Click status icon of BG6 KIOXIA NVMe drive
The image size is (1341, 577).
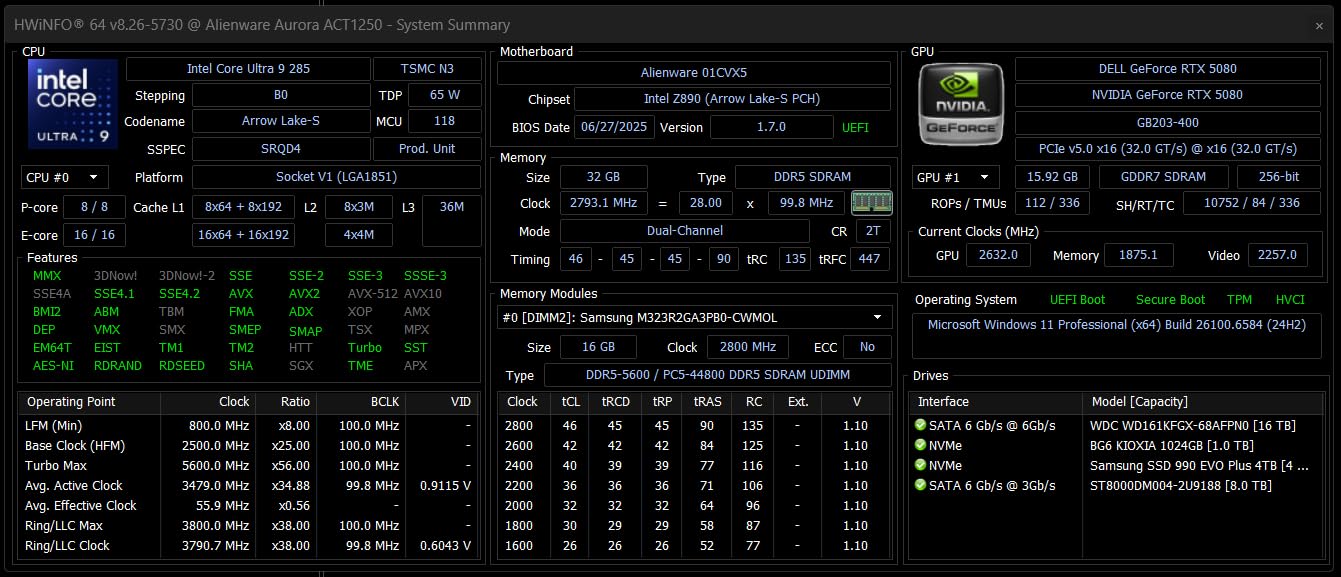tap(920, 446)
